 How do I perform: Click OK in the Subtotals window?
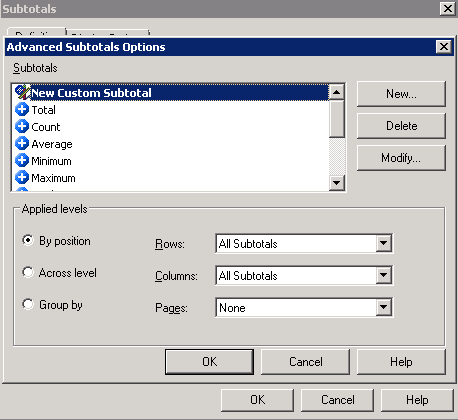point(257,400)
